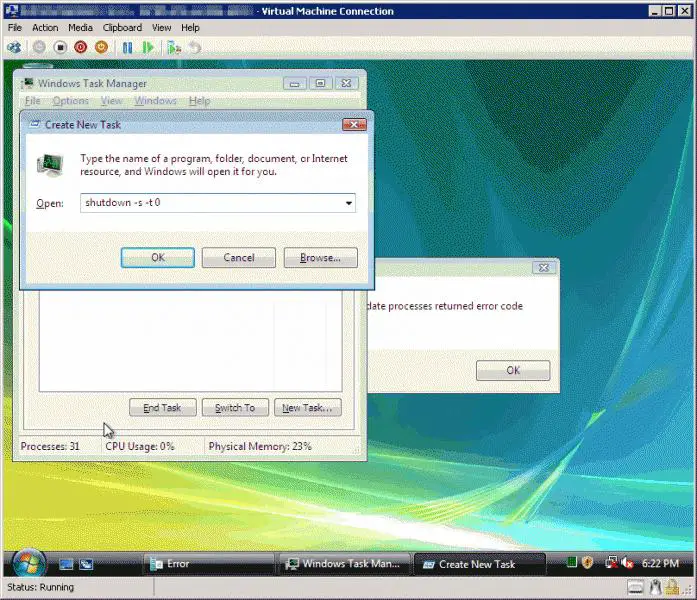This screenshot has height=600, width=697.
Task: Click lock icon in VM status bar
Action: coord(672,588)
